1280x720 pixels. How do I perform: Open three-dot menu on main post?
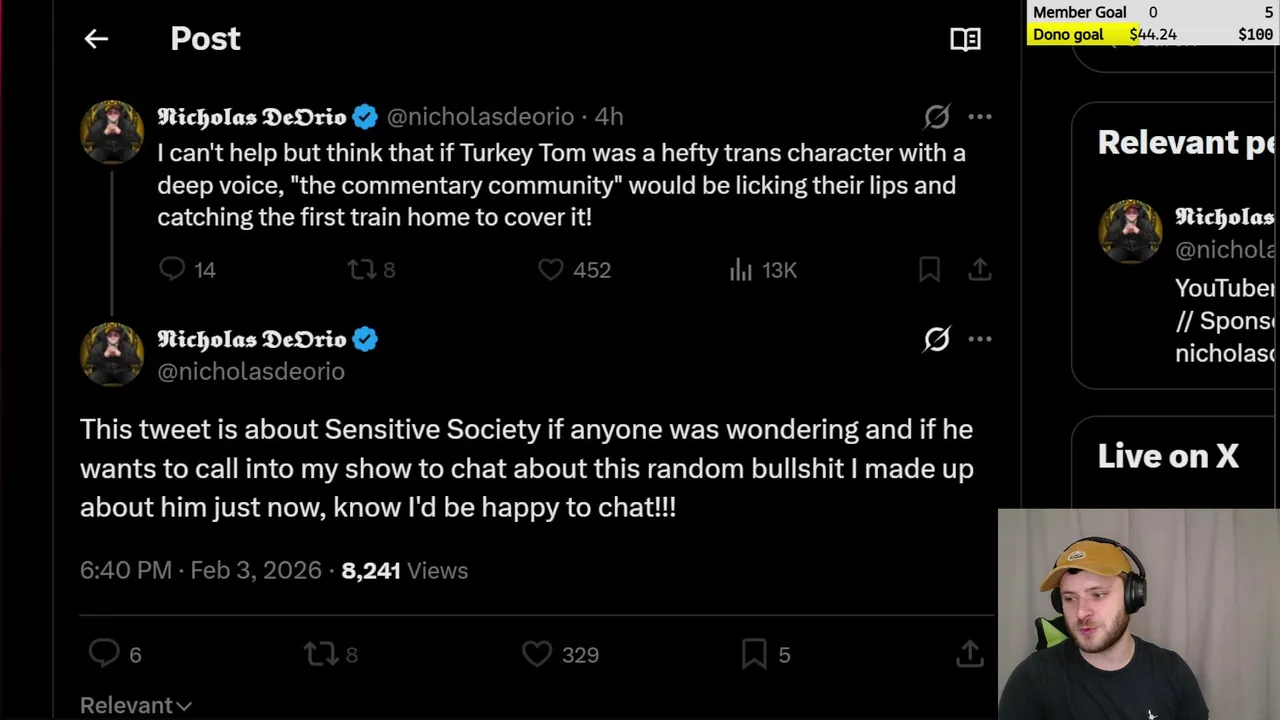[980, 339]
